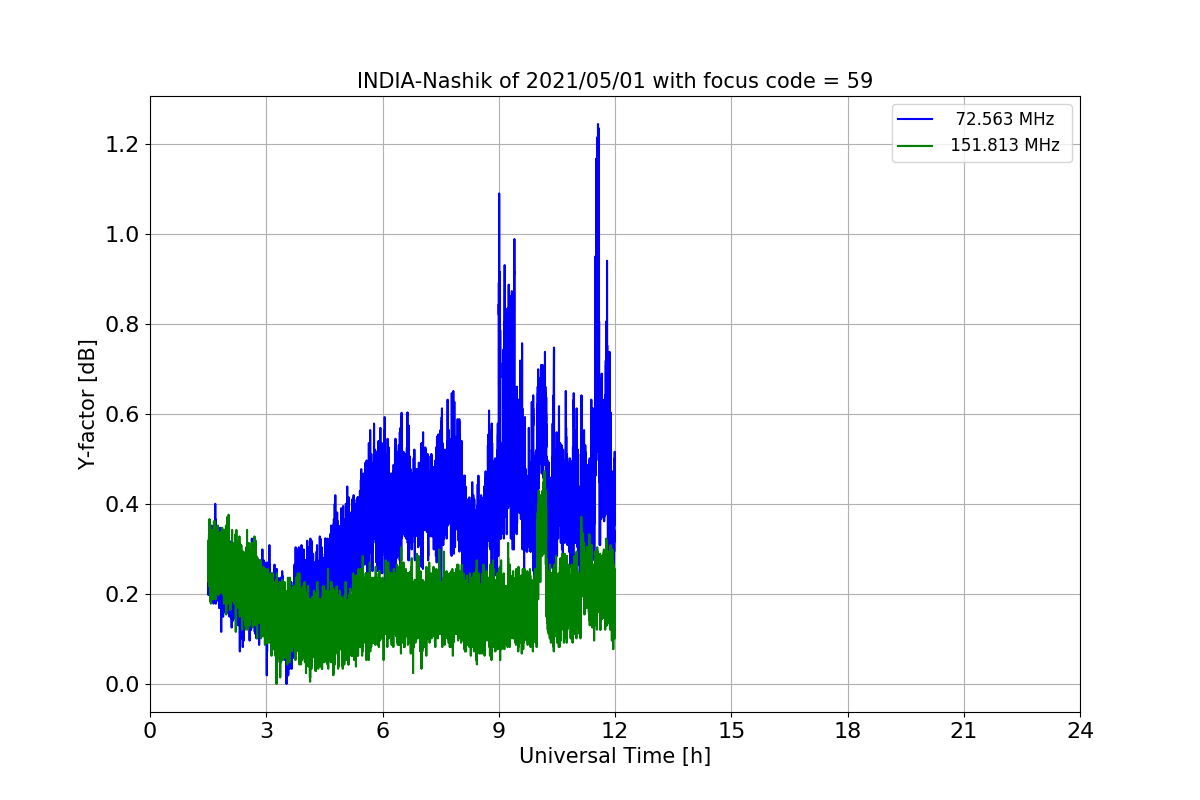Screen dimensions: 1200x800
Task: Click the Y-factor [dB] axis label
Action: pyautogui.click(x=88, y=405)
